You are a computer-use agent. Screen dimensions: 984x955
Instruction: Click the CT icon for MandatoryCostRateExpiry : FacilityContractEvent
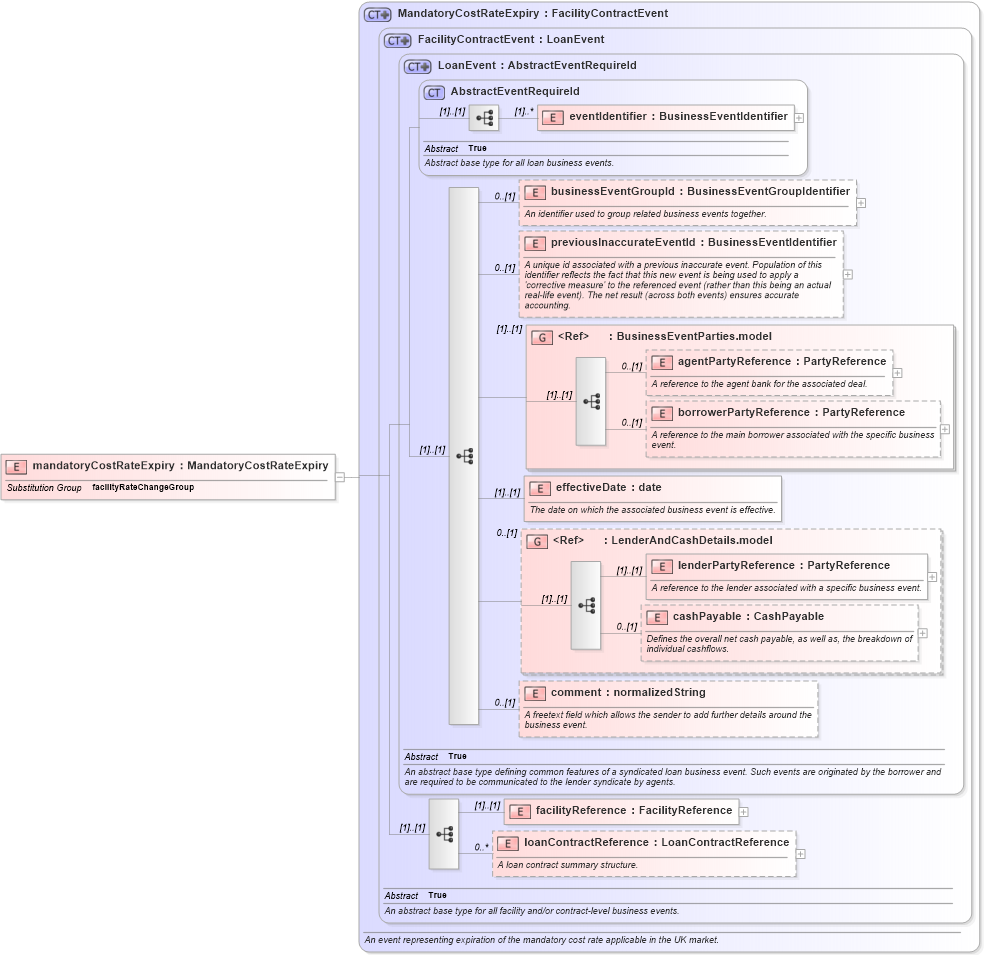pos(376,13)
